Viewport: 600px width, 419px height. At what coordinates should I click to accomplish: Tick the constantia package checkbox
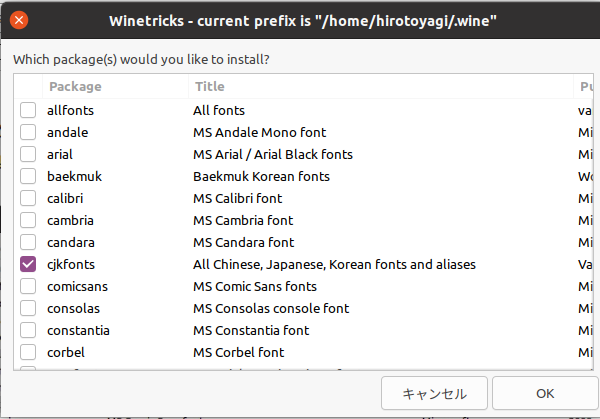28,330
